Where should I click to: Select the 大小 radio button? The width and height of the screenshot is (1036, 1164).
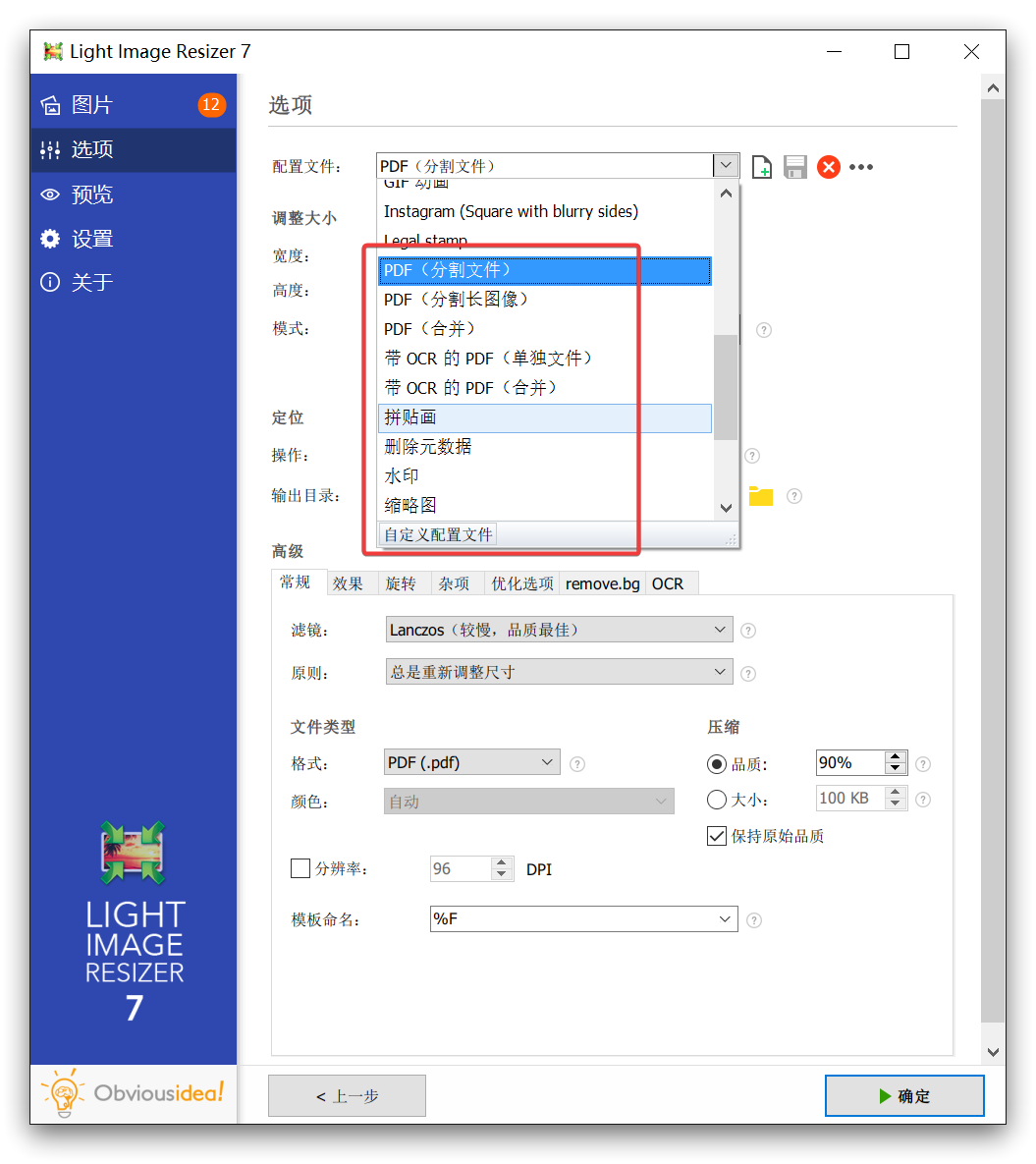click(716, 800)
